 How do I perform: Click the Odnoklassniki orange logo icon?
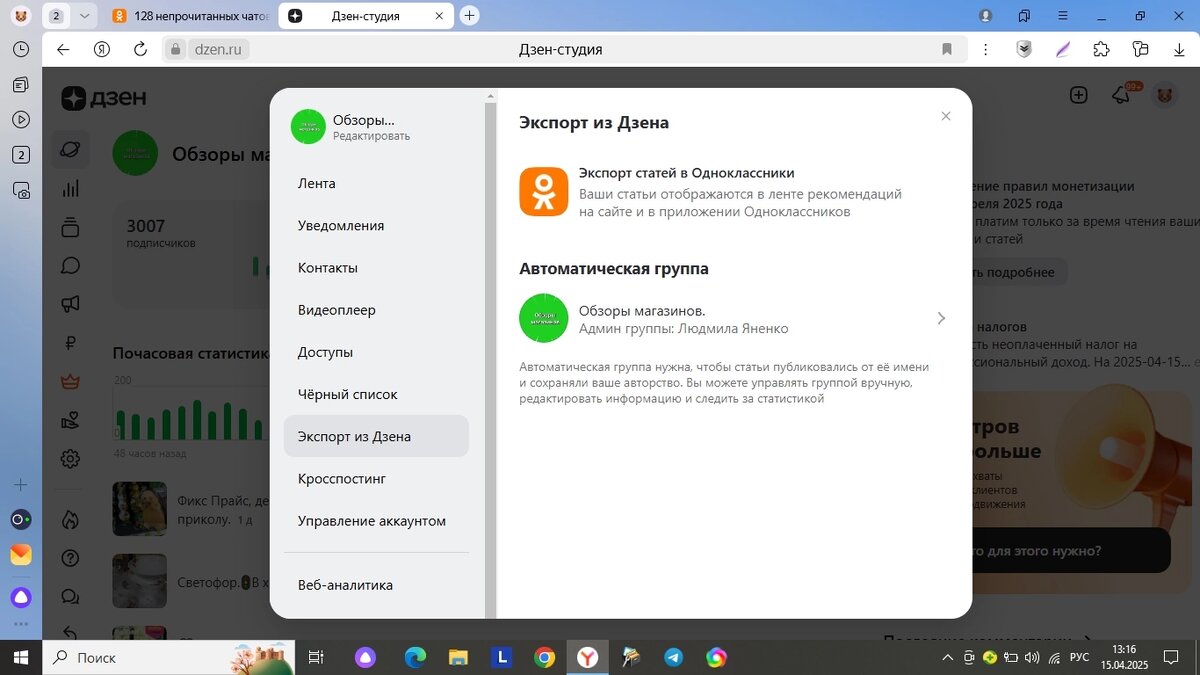click(x=543, y=192)
